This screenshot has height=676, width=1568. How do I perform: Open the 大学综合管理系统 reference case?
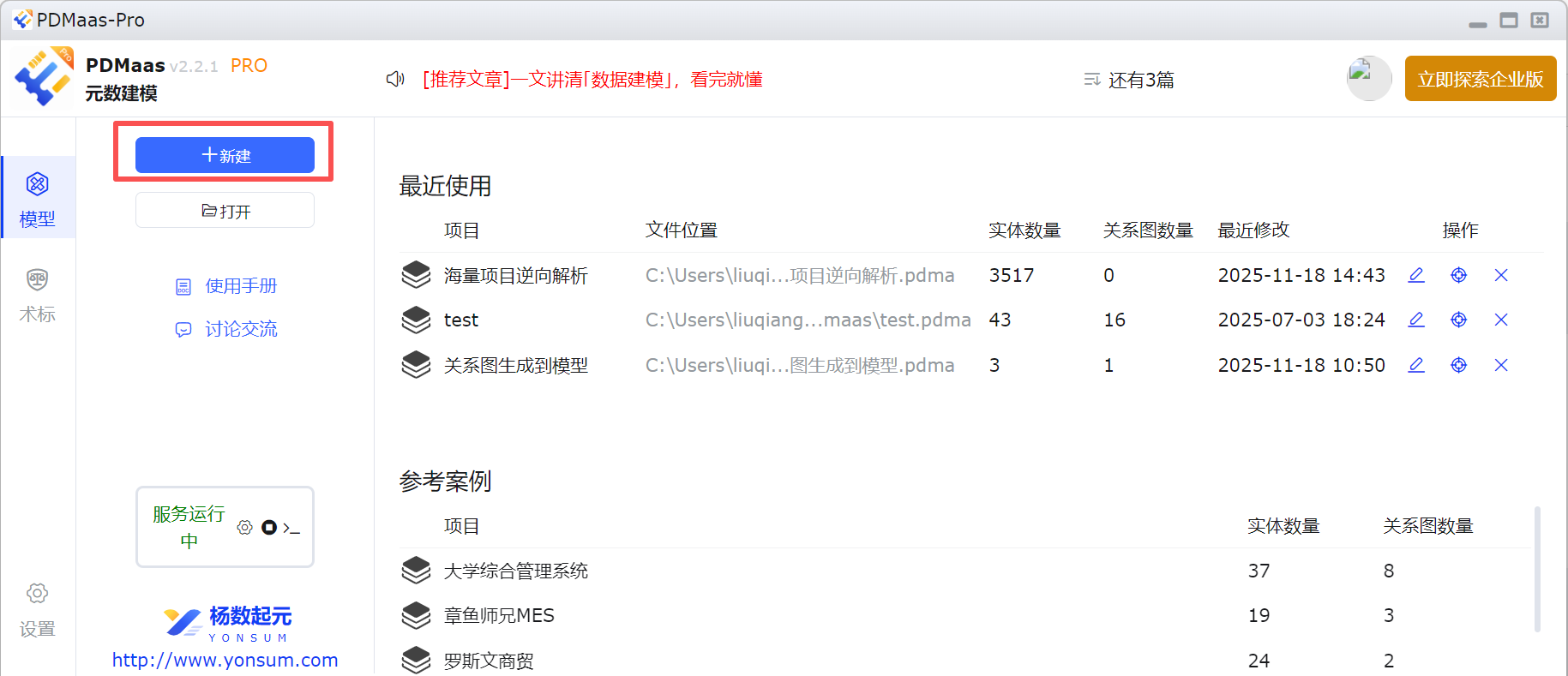point(515,571)
